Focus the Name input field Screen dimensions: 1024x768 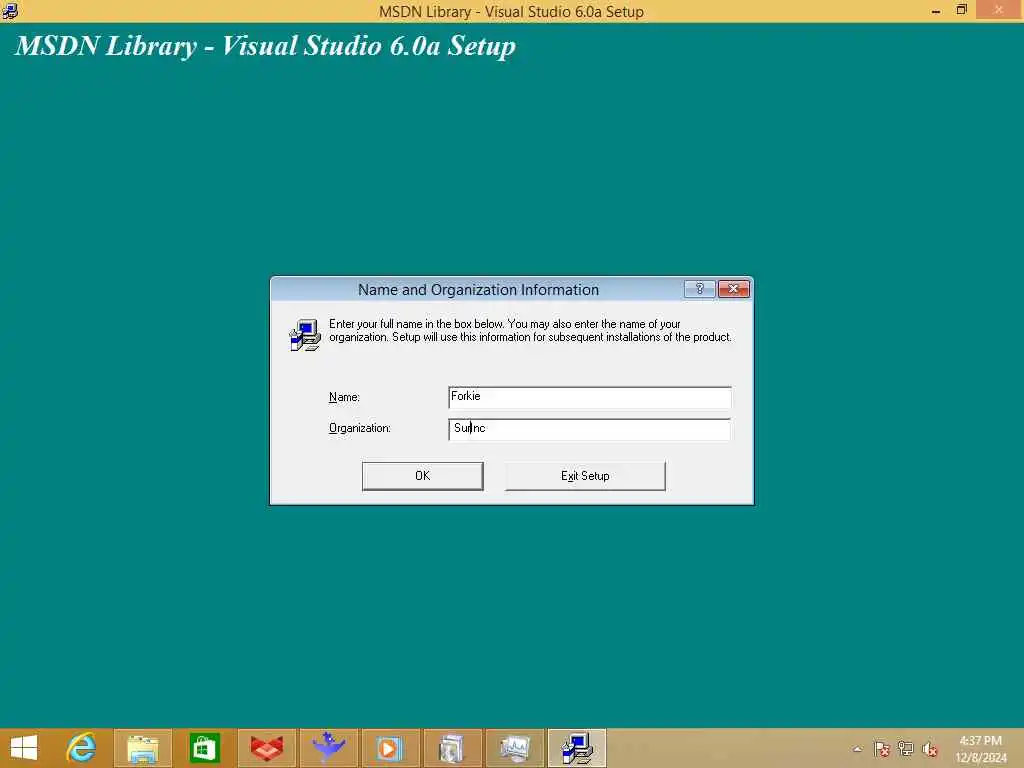[x=590, y=397]
